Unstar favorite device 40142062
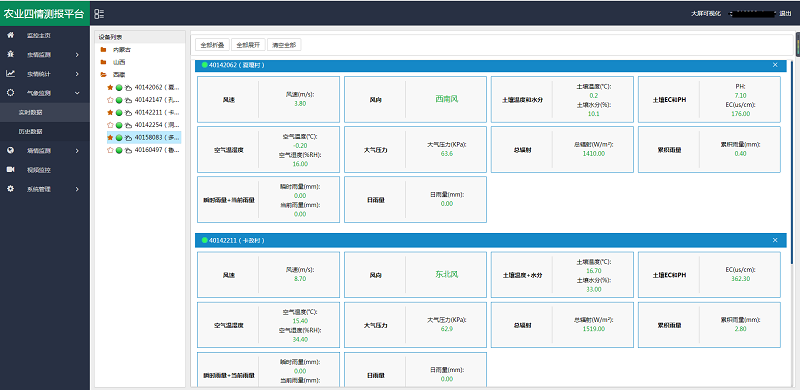Viewport: 800px width, 390px height. click(110, 87)
